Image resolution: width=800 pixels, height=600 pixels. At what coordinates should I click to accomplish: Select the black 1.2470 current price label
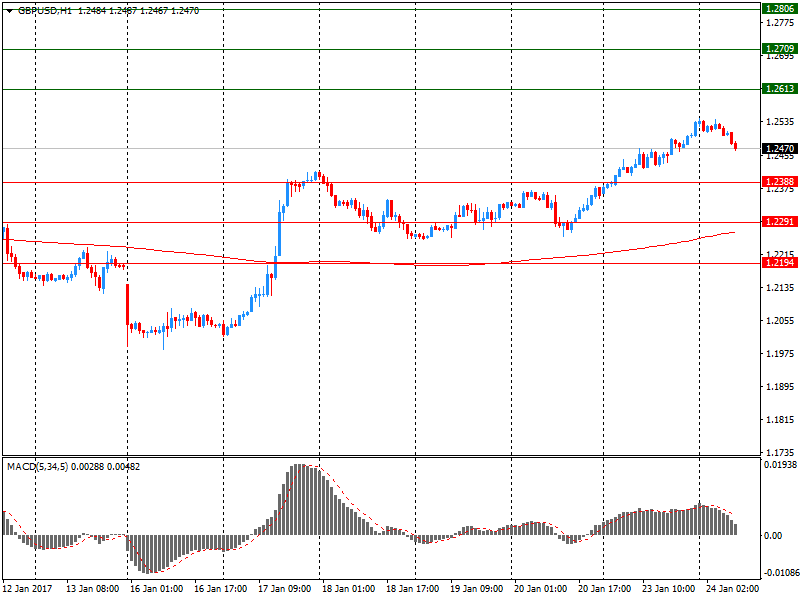[x=780, y=148]
